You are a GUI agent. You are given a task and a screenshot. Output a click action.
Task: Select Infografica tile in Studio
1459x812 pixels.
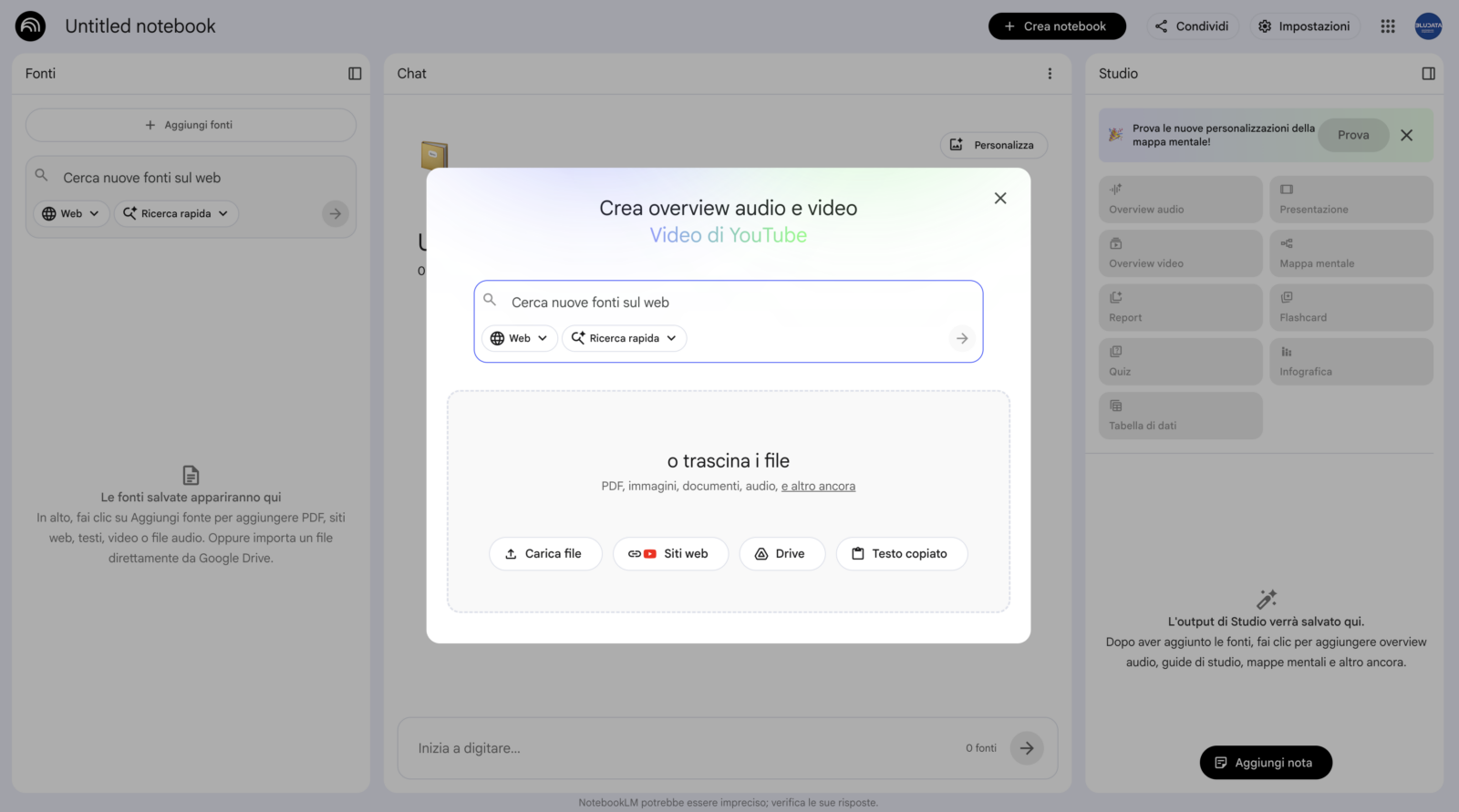pos(1351,362)
